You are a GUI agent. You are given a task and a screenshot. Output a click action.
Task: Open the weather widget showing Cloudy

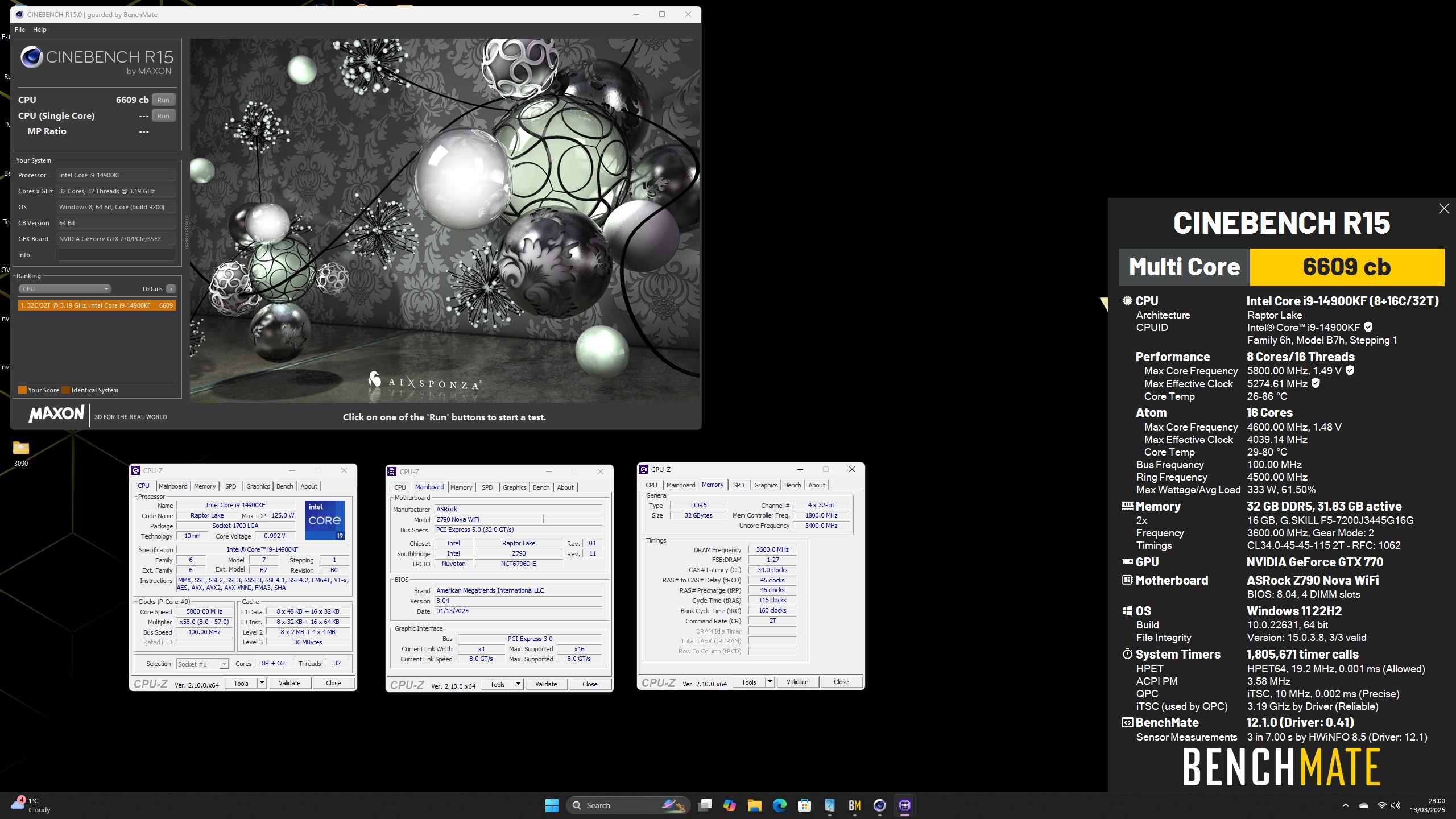[31, 805]
